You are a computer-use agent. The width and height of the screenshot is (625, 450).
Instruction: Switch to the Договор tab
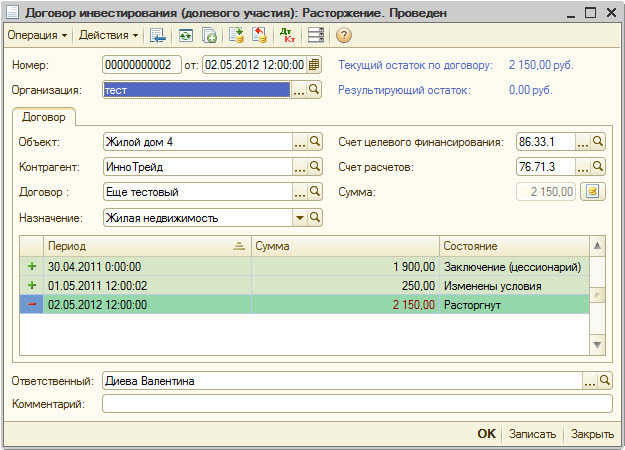pos(44,117)
